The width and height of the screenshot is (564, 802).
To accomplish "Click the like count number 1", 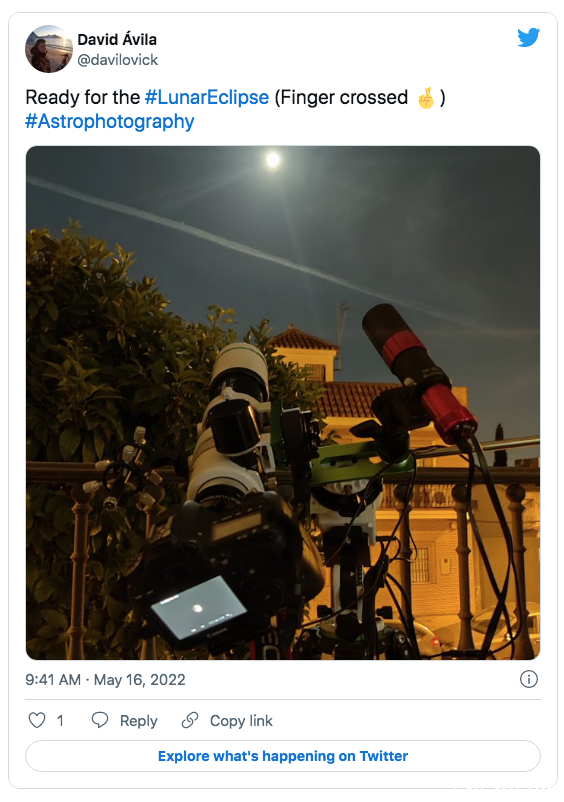I will (x=60, y=721).
